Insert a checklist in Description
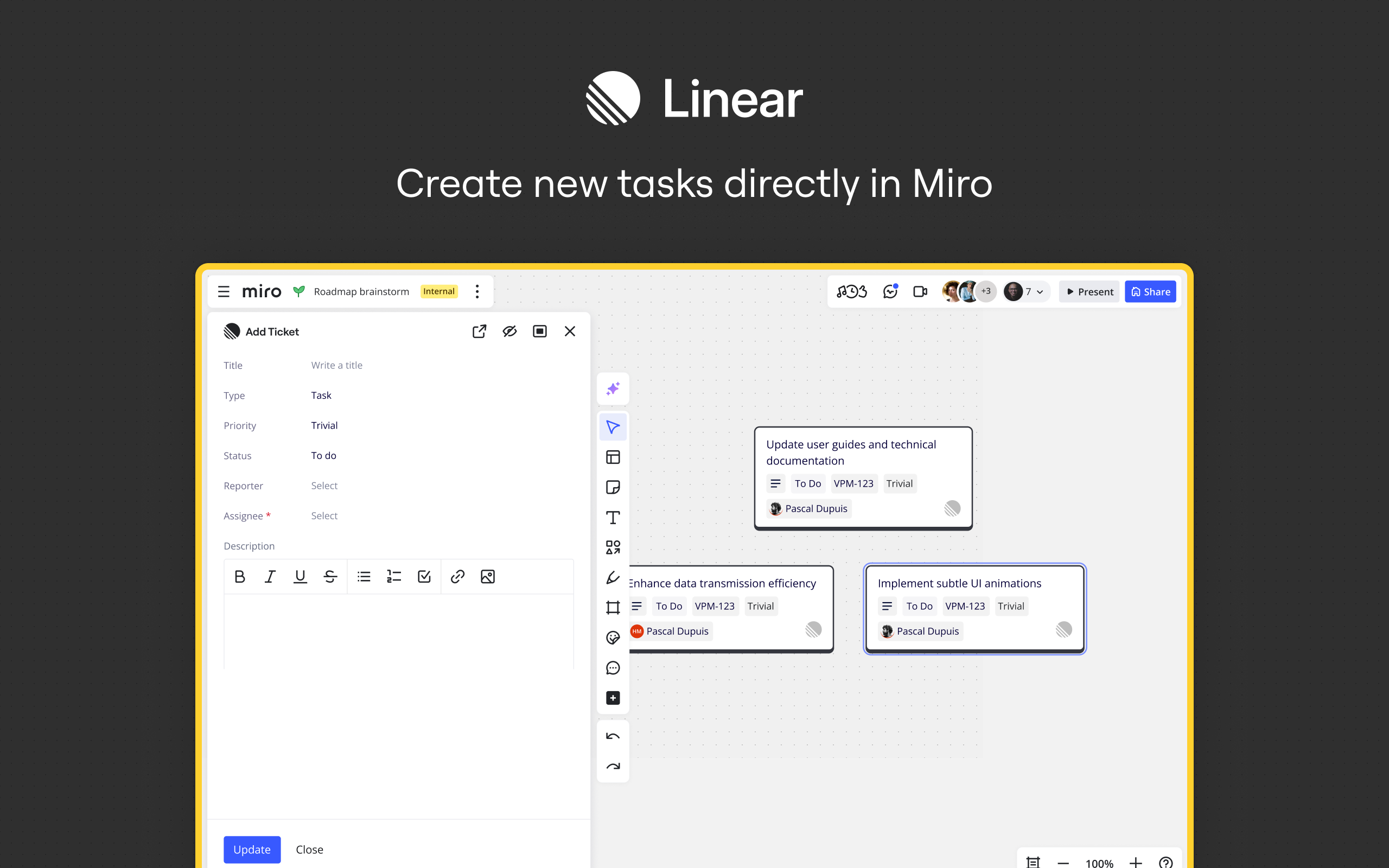 coord(424,576)
